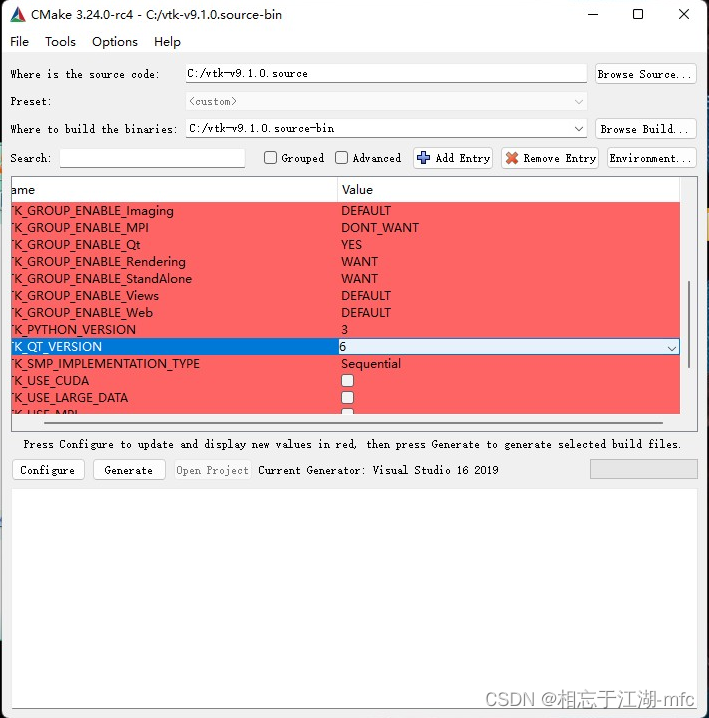
Task: Click the red X Remove Entry icon
Action: tap(512, 158)
